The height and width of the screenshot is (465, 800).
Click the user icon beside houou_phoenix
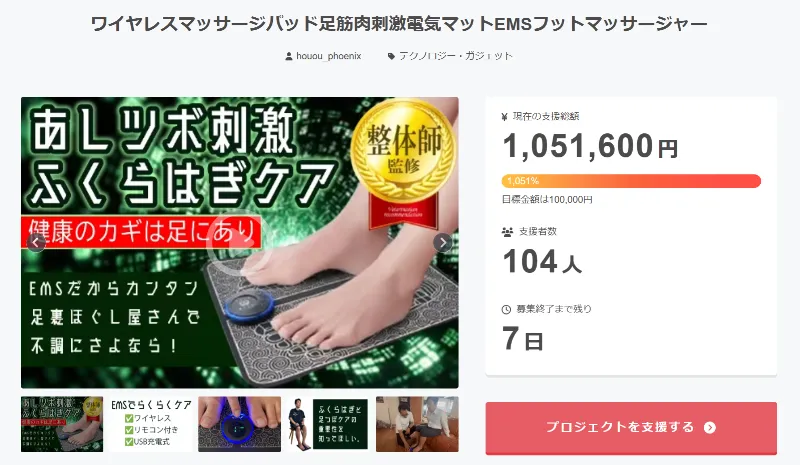click(x=289, y=56)
